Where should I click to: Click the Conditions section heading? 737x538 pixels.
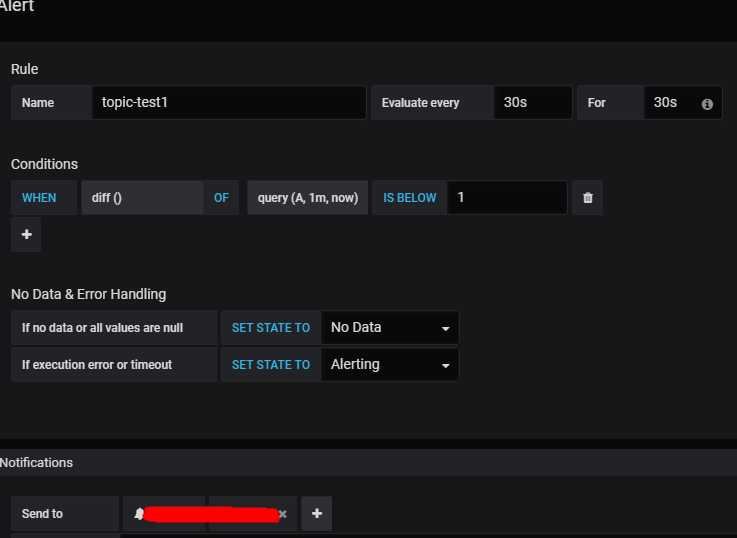point(44,164)
